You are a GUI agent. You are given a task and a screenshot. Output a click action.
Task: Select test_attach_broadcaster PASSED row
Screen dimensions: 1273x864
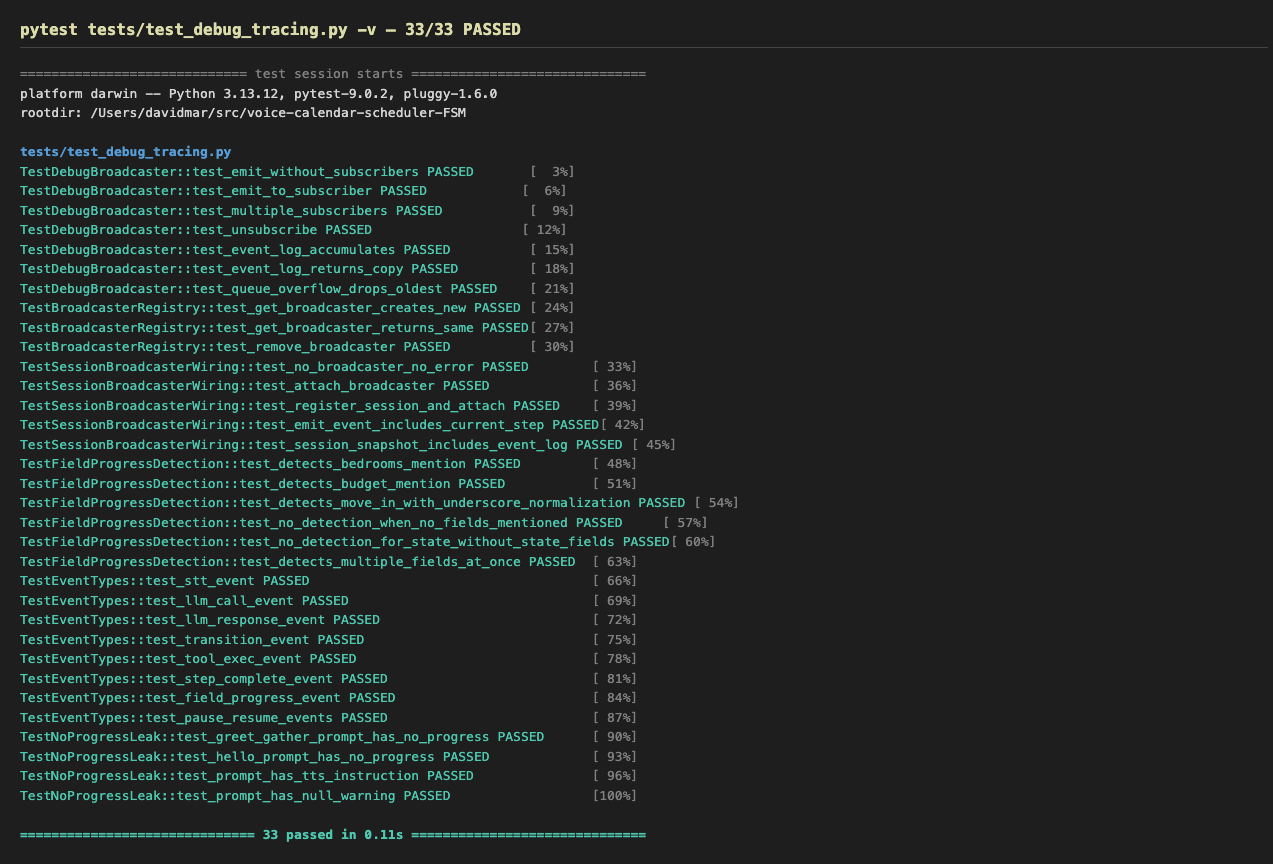(x=328, y=386)
